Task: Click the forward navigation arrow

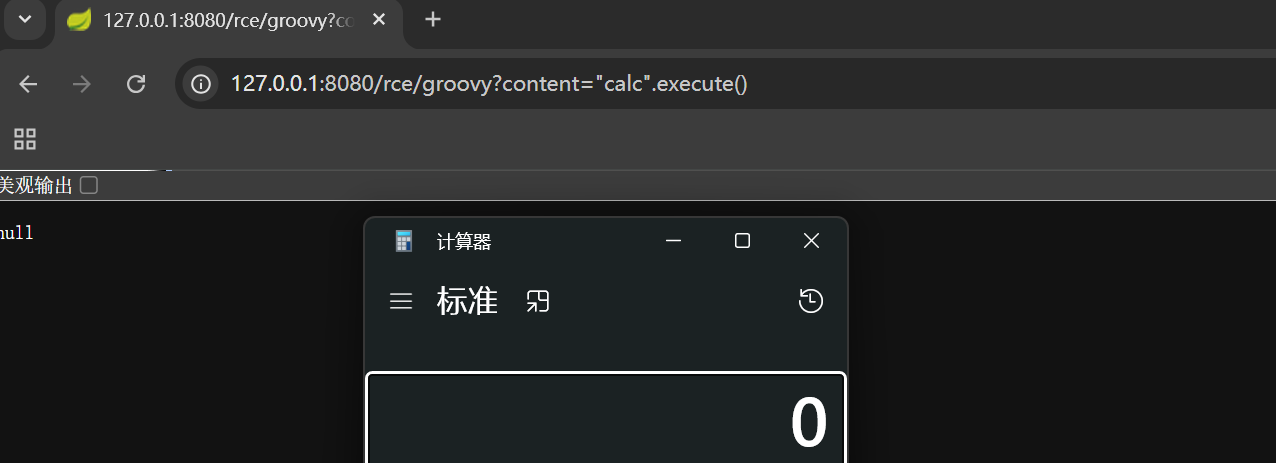Action: [82, 84]
